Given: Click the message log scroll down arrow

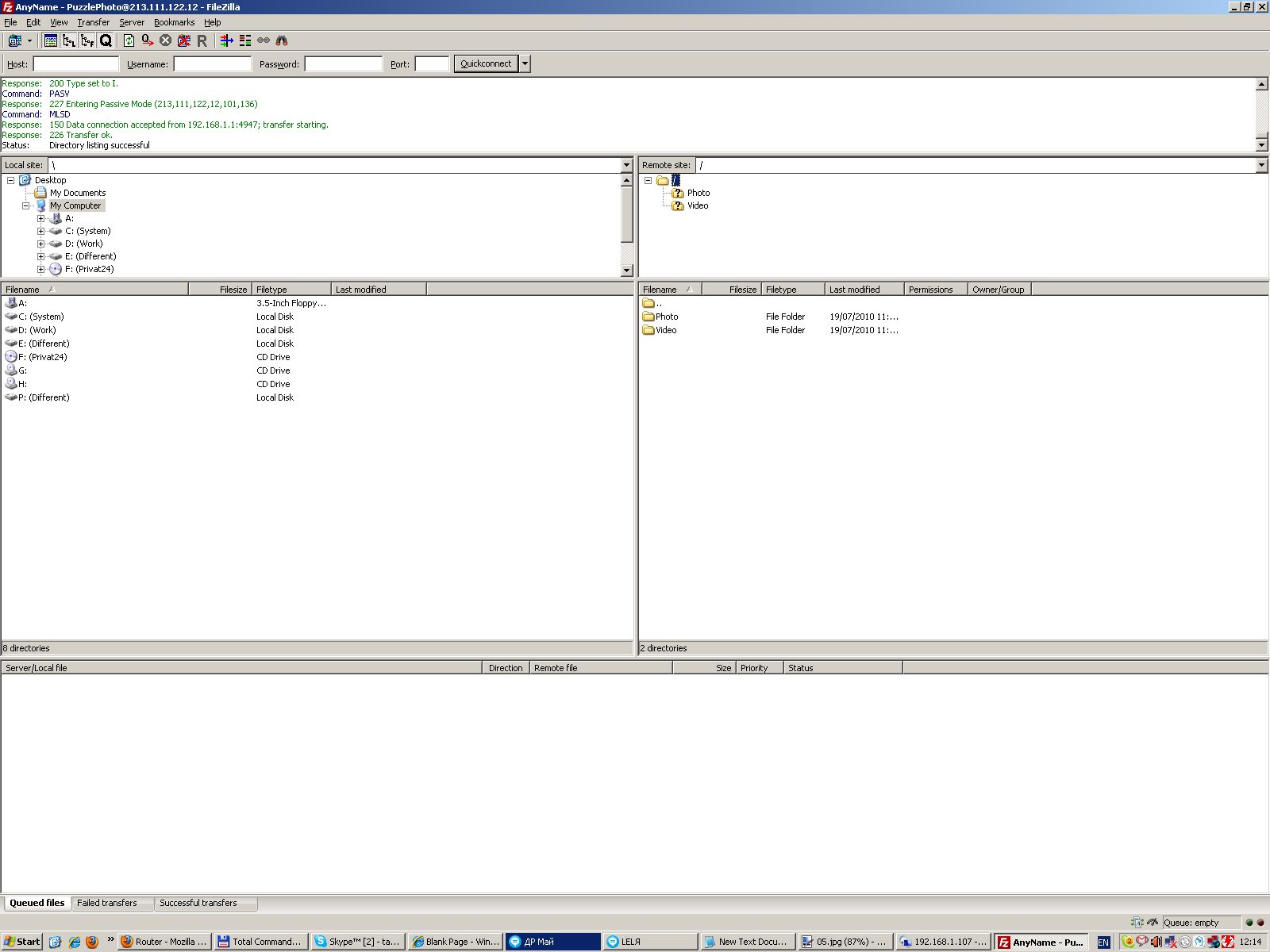Looking at the screenshot, I should 1262,145.
